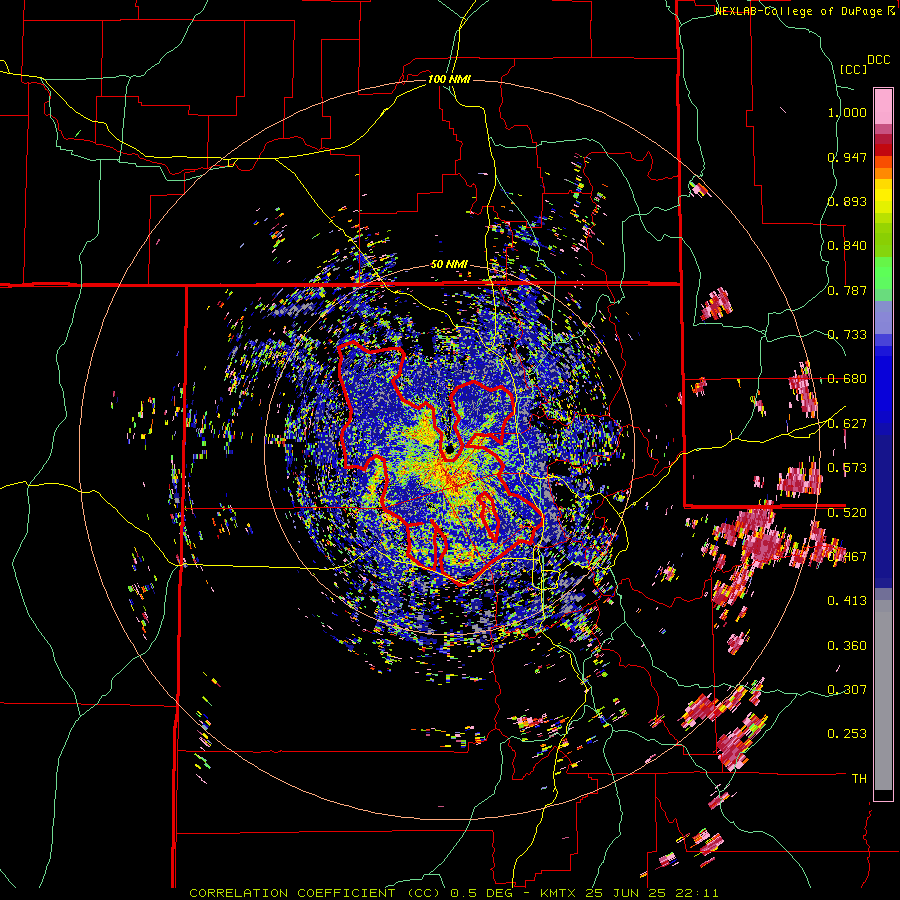Click the [CC] legend heading
This screenshot has width=900, height=900.
[x=854, y=69]
